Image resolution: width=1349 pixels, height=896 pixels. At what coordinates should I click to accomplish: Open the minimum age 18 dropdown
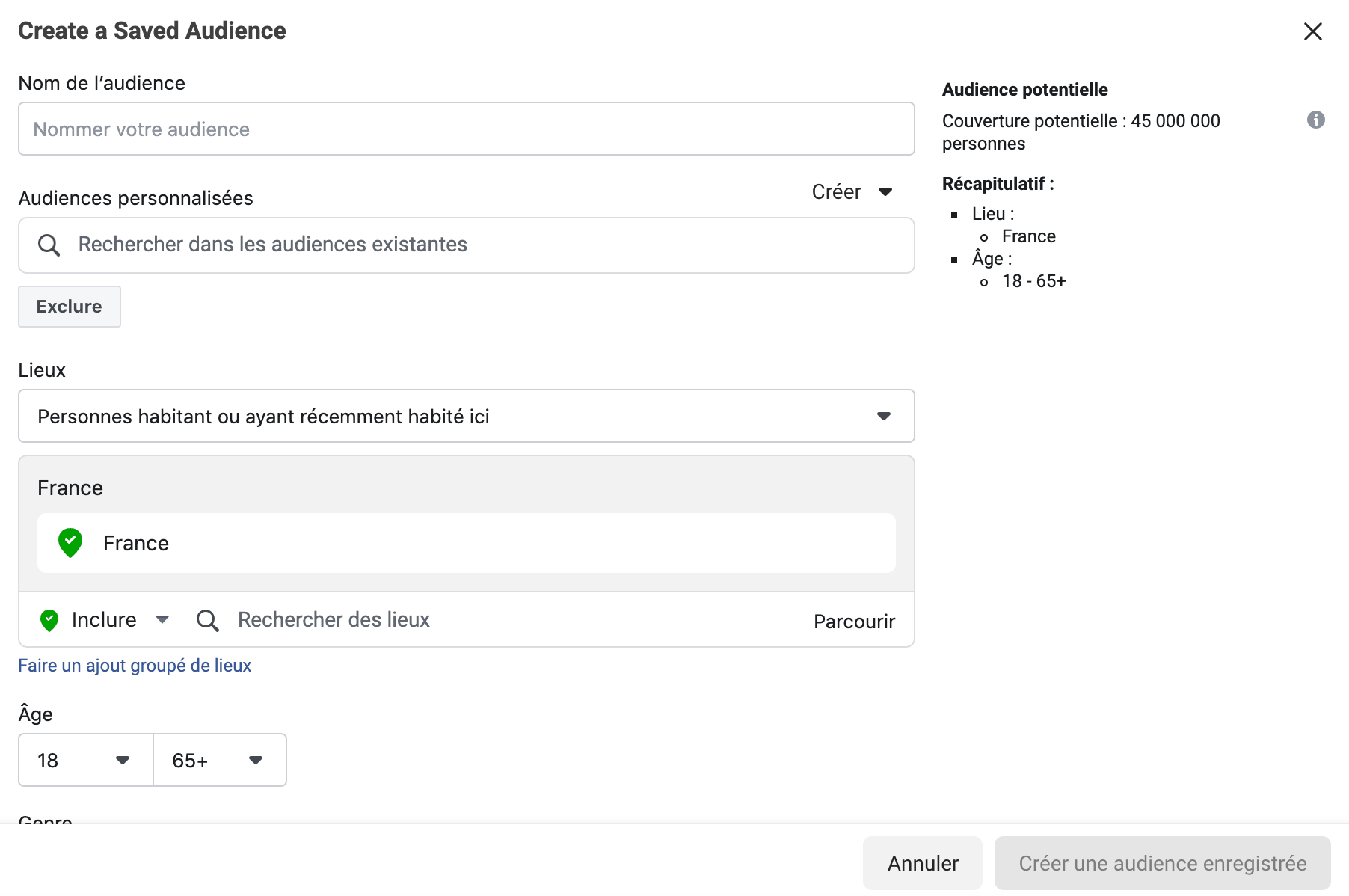(86, 760)
